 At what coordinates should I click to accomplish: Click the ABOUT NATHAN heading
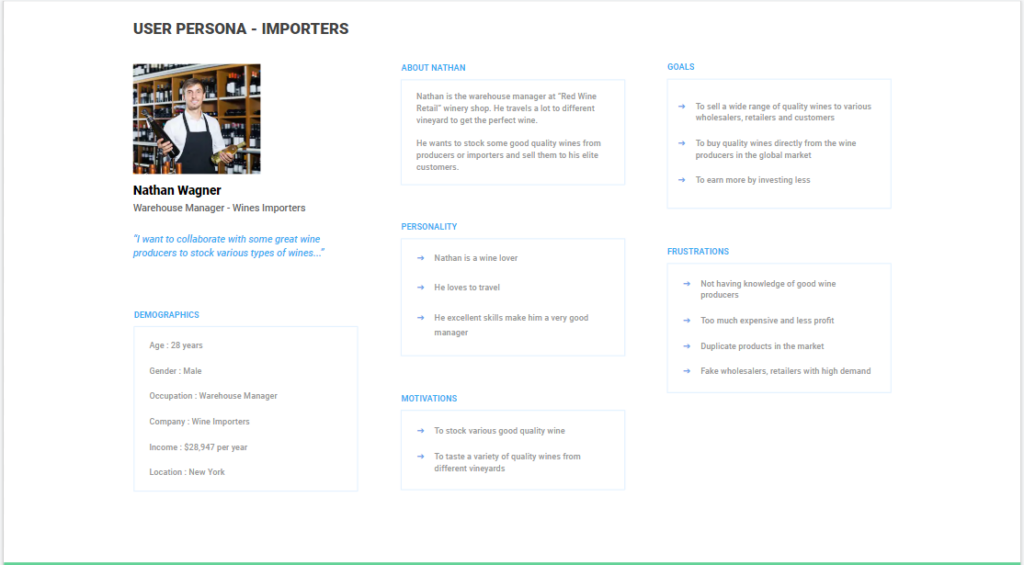tap(433, 67)
